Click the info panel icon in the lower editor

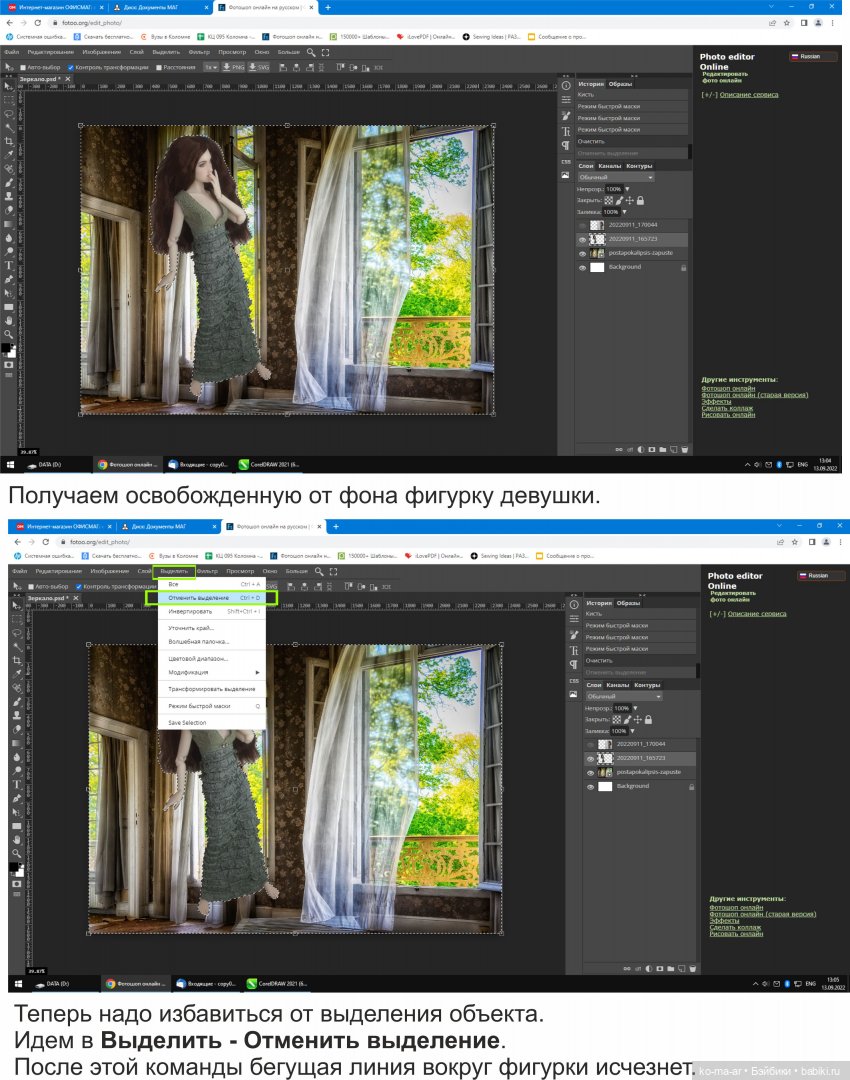[x=574, y=604]
